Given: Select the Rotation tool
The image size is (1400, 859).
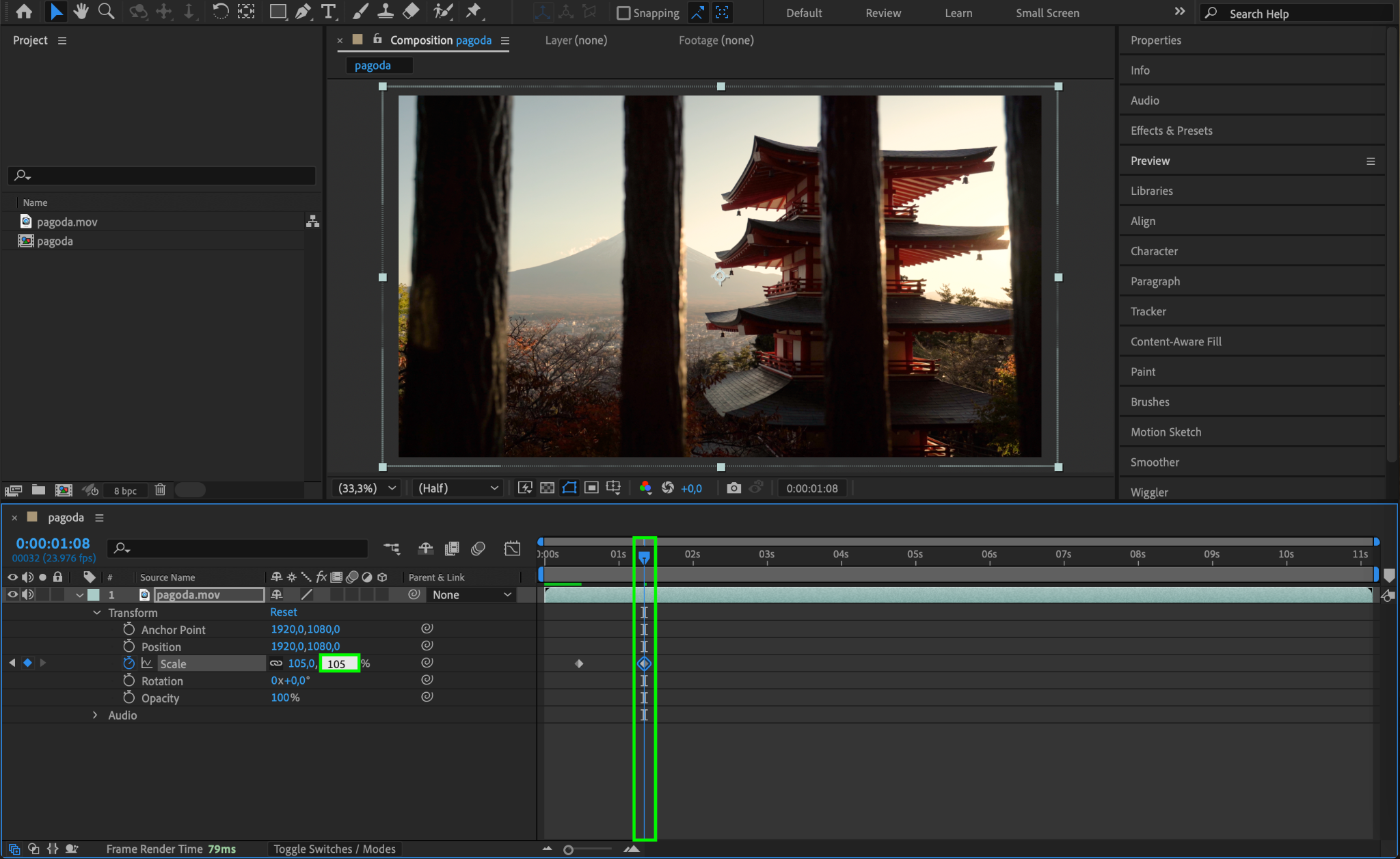Looking at the screenshot, I should tap(220, 11).
